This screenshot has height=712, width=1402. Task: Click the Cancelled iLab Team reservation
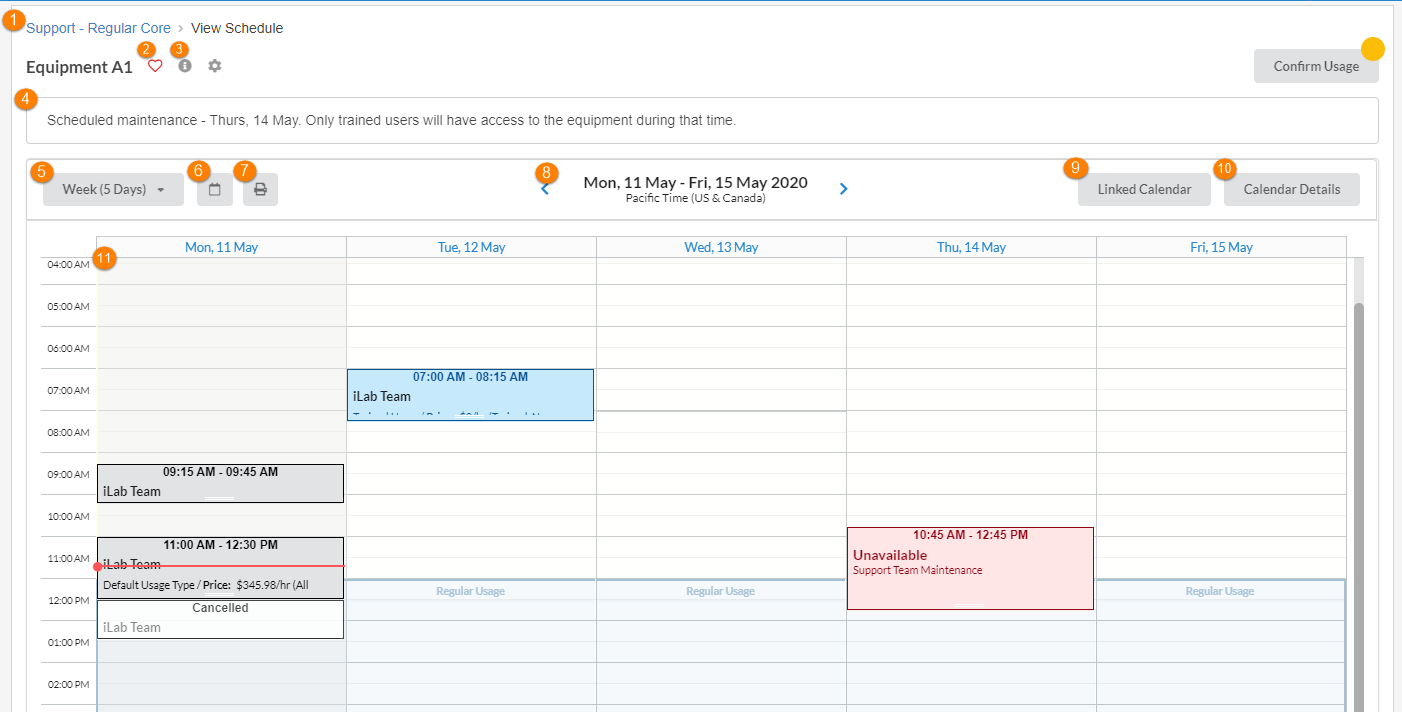(220, 619)
